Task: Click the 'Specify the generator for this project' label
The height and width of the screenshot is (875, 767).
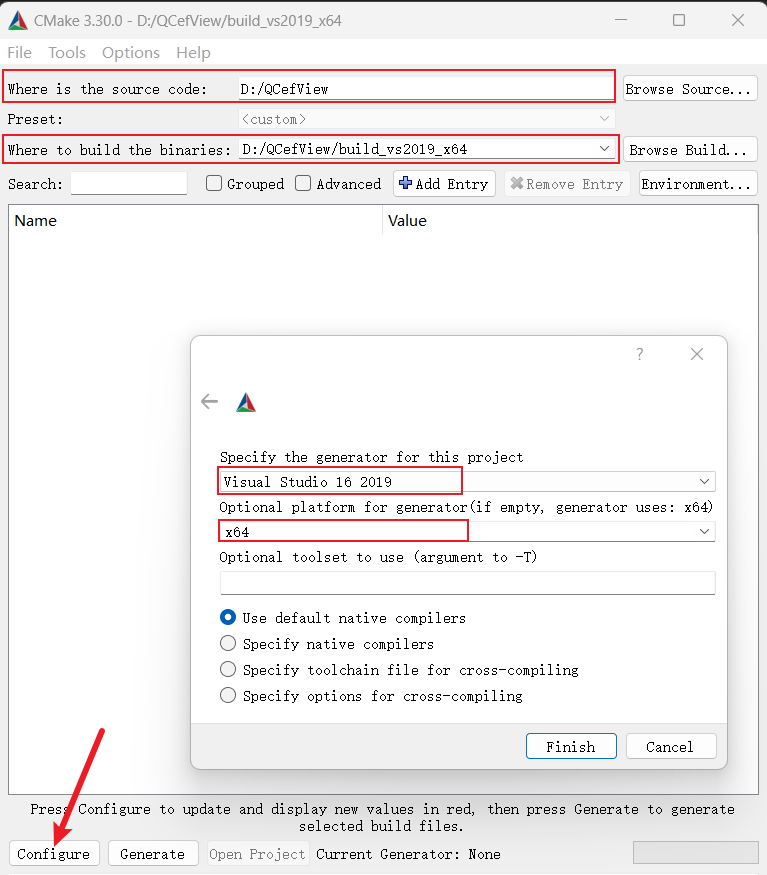Action: pyautogui.click(x=371, y=457)
